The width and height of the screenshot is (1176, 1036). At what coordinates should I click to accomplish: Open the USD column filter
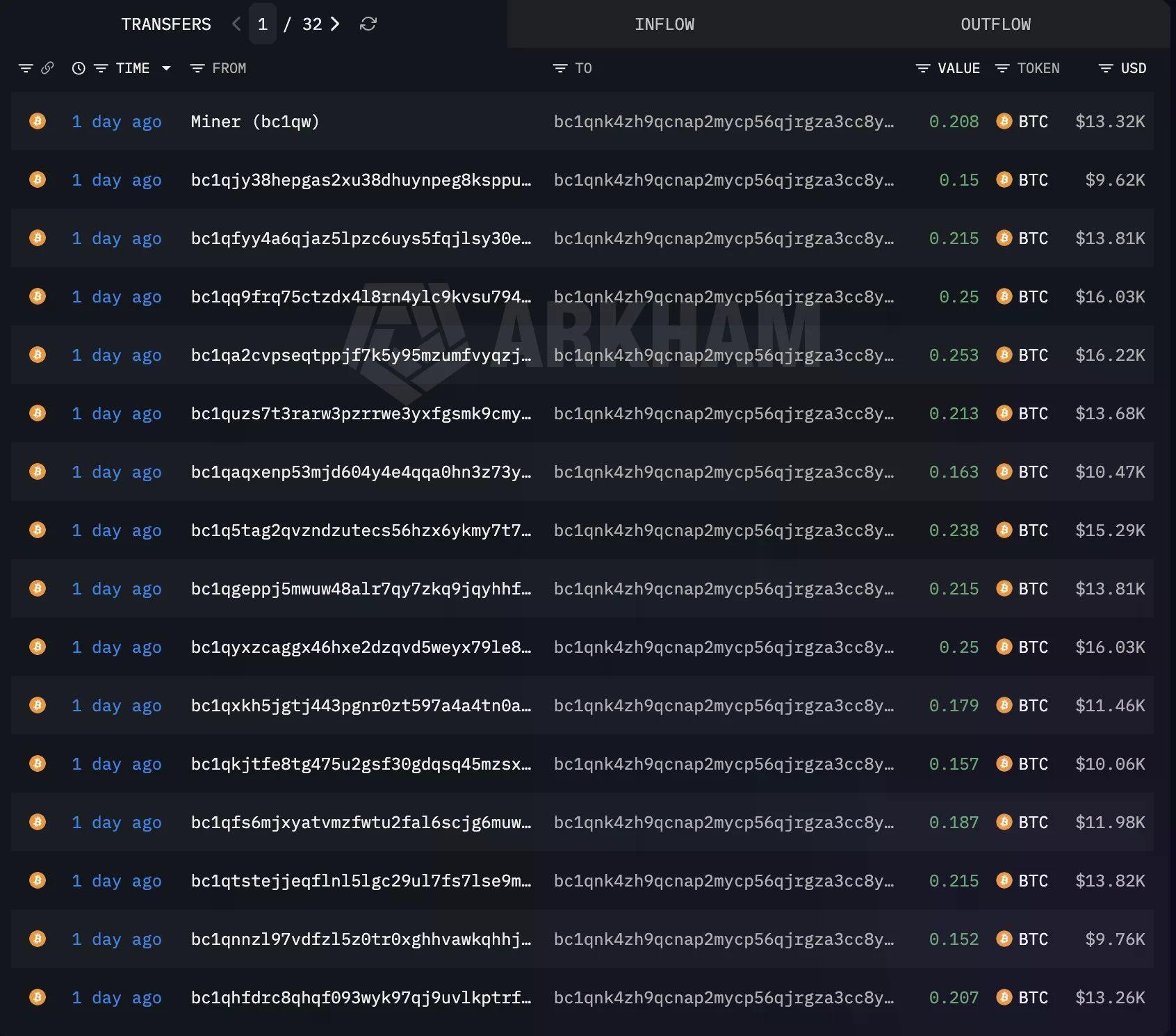[1106, 68]
